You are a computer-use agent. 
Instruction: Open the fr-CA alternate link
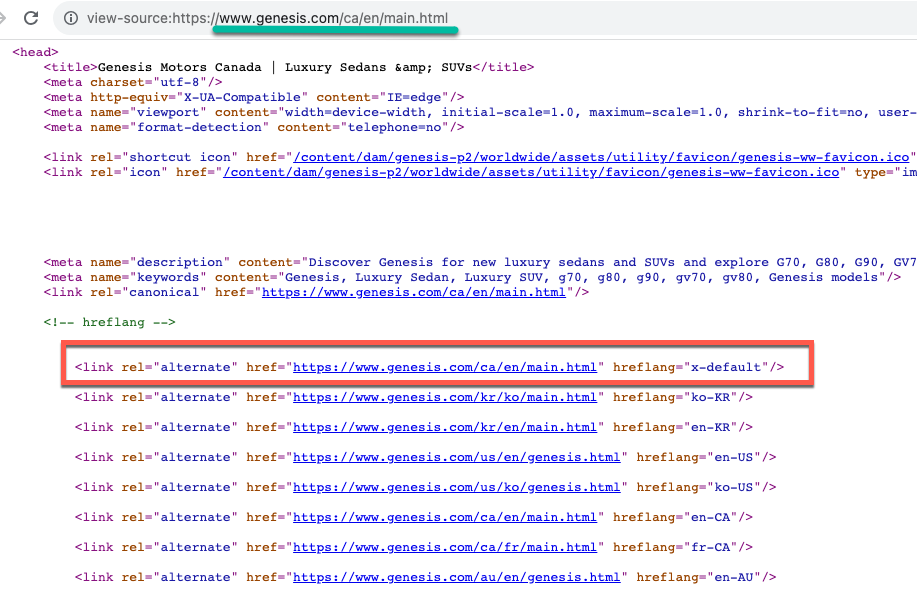pyautogui.click(x=444, y=548)
